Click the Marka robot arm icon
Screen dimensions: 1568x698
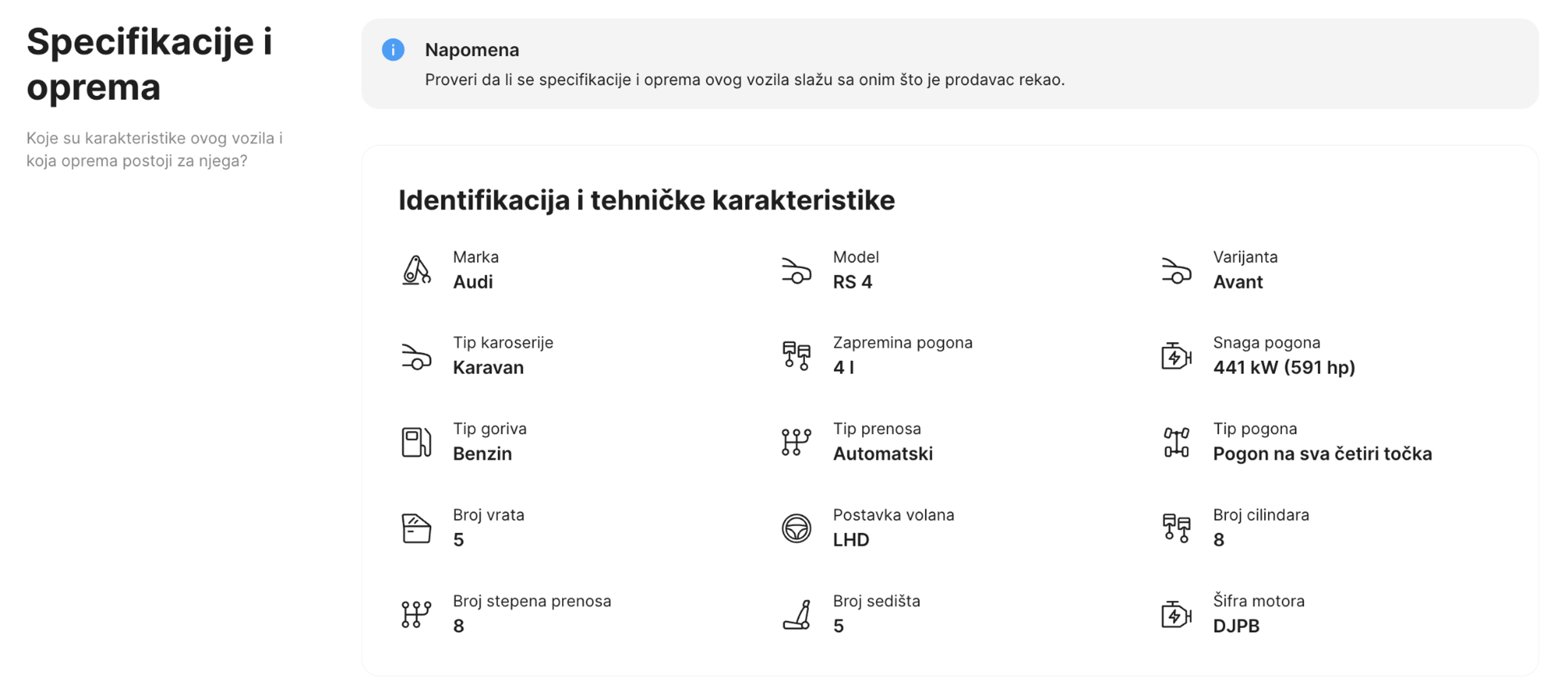[x=416, y=269]
